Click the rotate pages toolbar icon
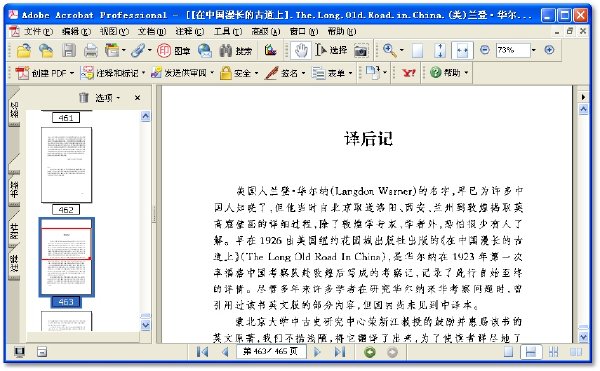600x371 pixels. [x=372, y=72]
